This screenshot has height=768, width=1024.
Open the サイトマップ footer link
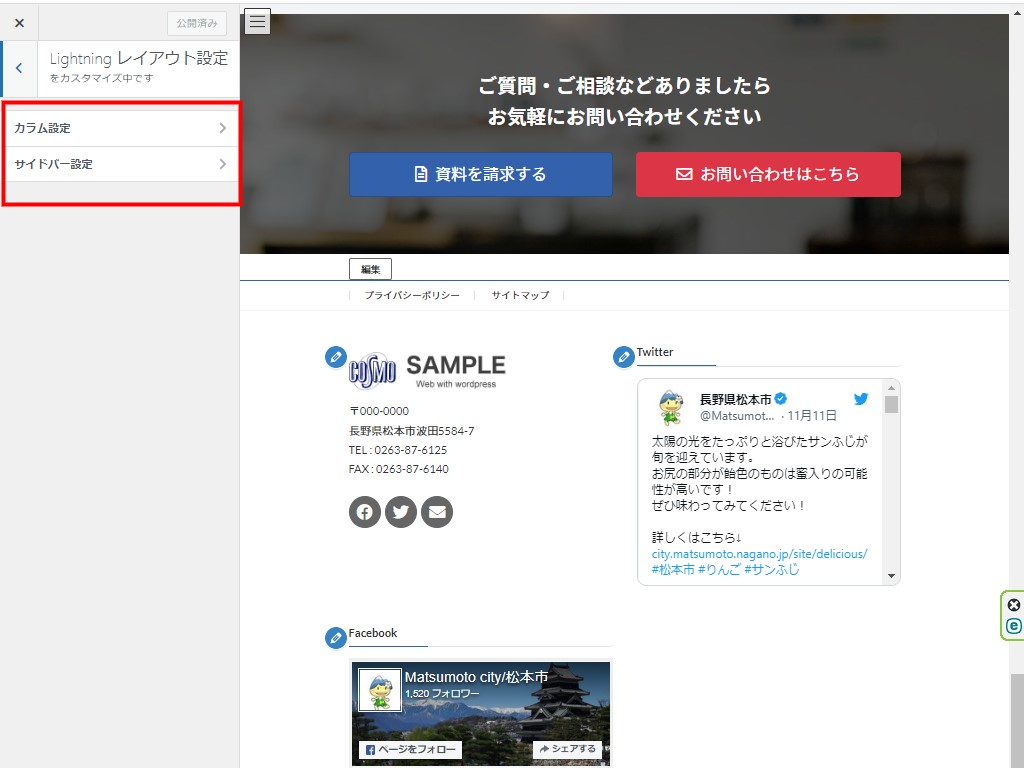tap(520, 296)
